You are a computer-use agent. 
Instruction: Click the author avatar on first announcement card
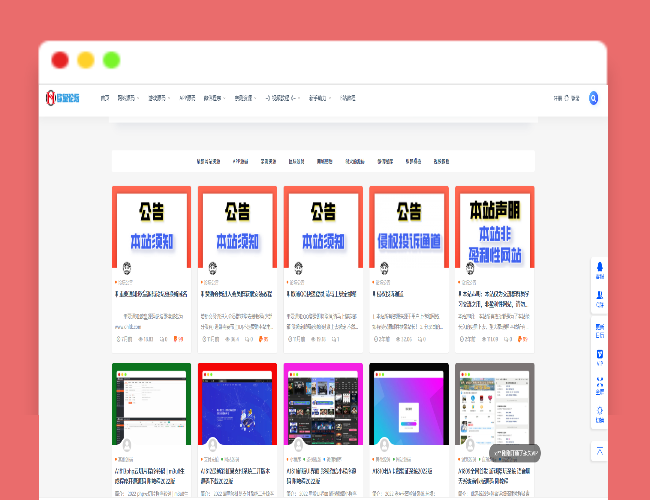(127, 269)
